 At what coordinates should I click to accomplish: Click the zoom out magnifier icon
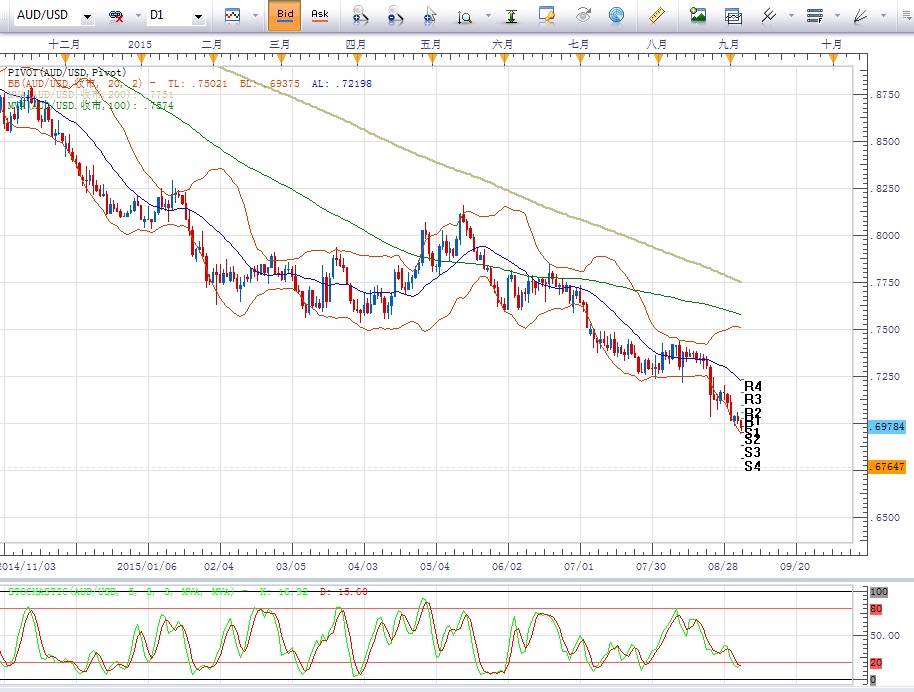click(x=395, y=16)
